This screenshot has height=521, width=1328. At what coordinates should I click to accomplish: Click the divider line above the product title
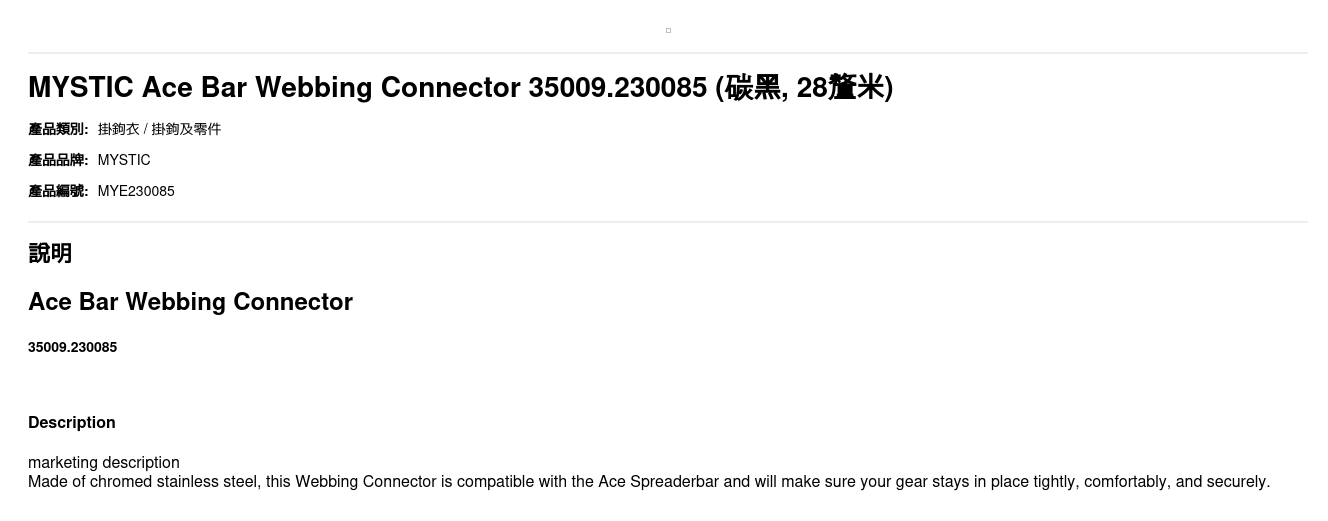click(668, 53)
